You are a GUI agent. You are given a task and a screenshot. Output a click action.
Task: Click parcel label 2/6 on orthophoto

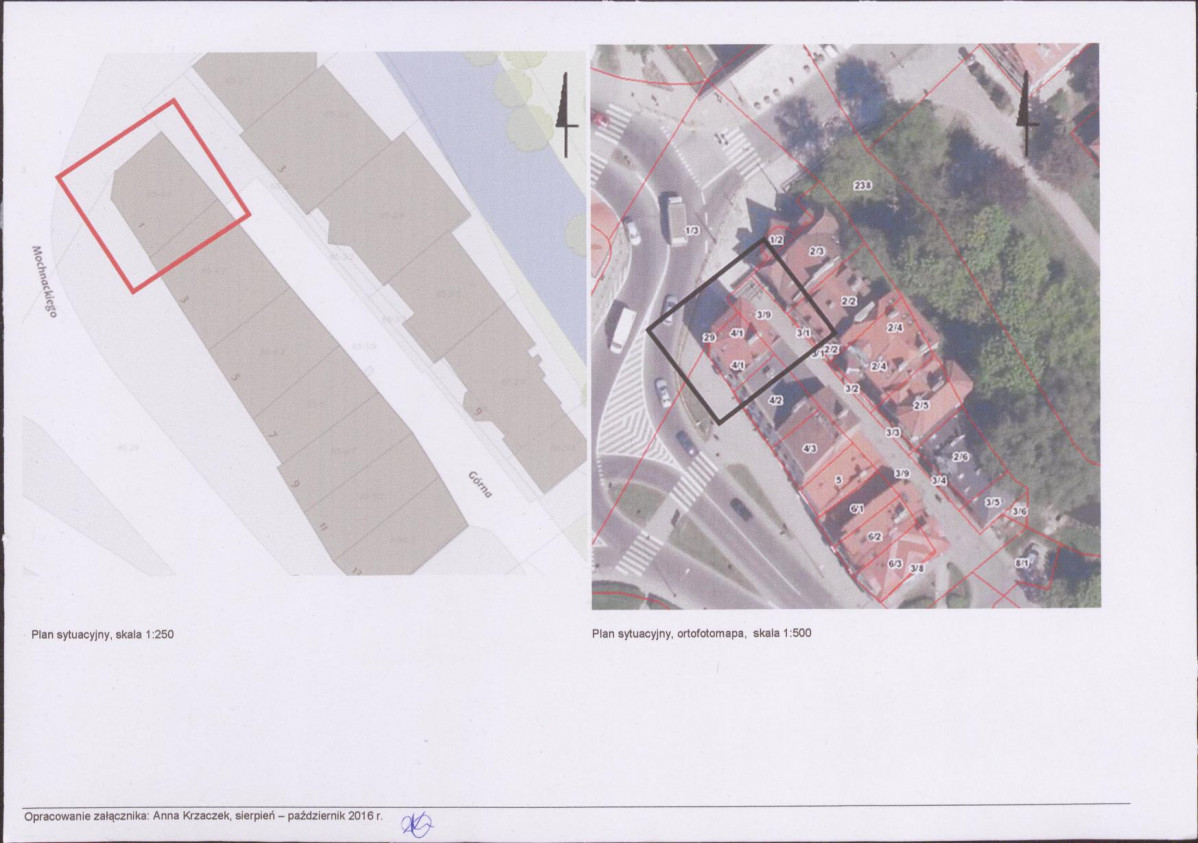coord(960,456)
